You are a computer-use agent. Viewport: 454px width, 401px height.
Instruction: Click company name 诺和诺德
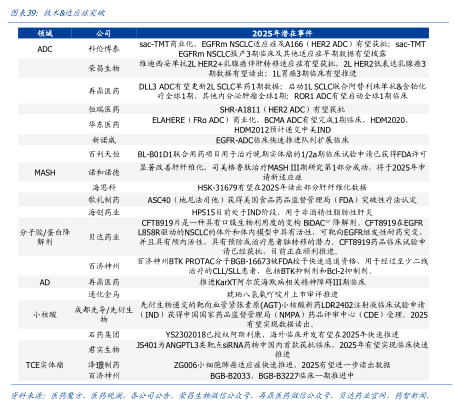(104, 172)
